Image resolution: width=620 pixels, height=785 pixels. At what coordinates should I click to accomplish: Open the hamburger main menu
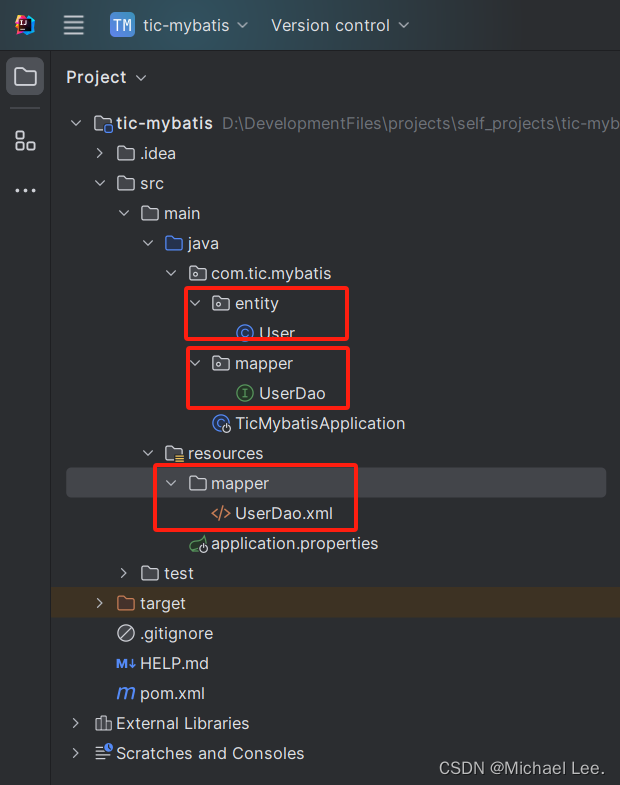[74, 25]
